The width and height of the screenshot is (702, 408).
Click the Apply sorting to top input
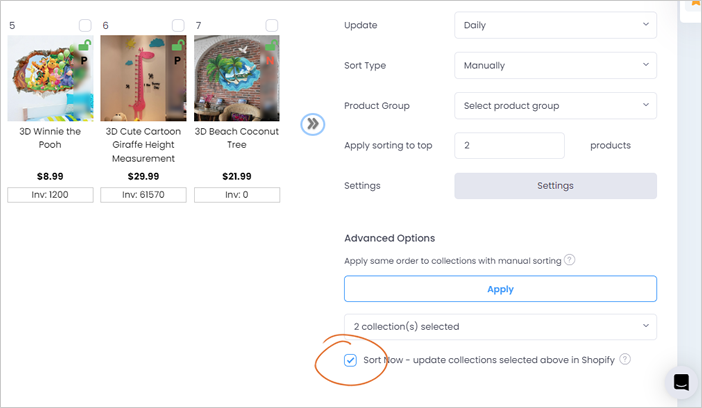coord(509,145)
